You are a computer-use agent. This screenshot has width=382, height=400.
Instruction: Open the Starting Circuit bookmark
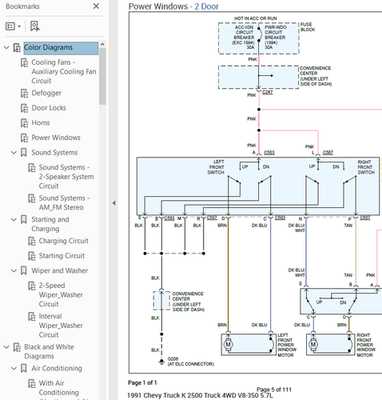(62, 256)
